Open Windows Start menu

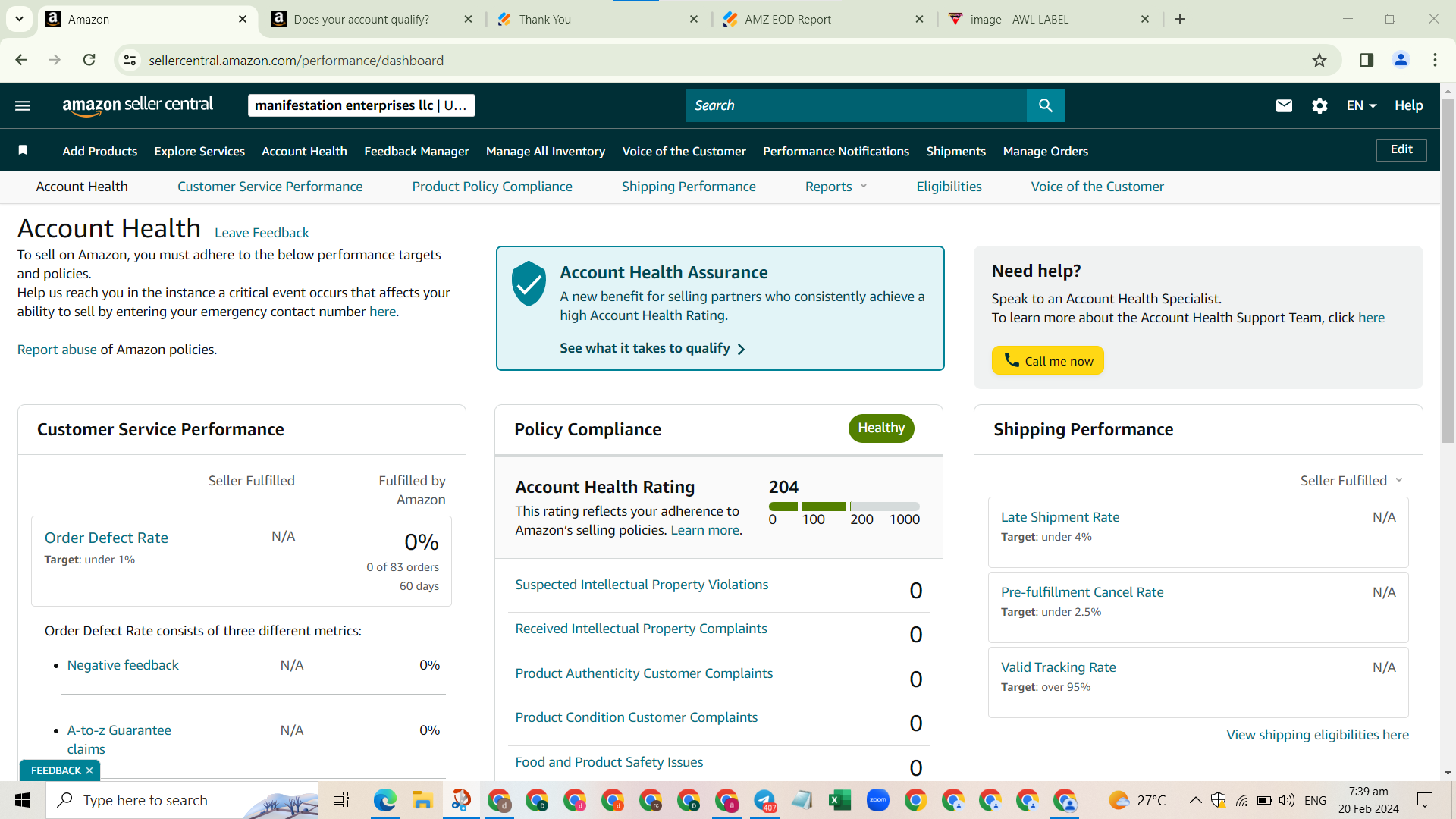pos(23,800)
